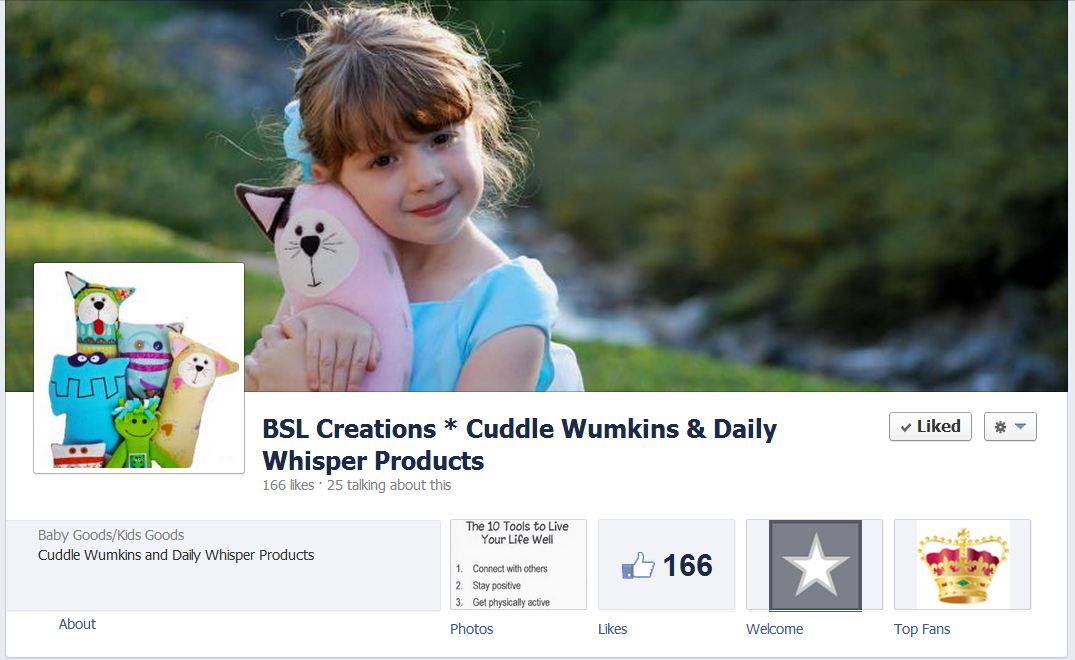This screenshot has height=660, width=1075.
Task: Open the Welcome tab label
Action: (x=775, y=628)
